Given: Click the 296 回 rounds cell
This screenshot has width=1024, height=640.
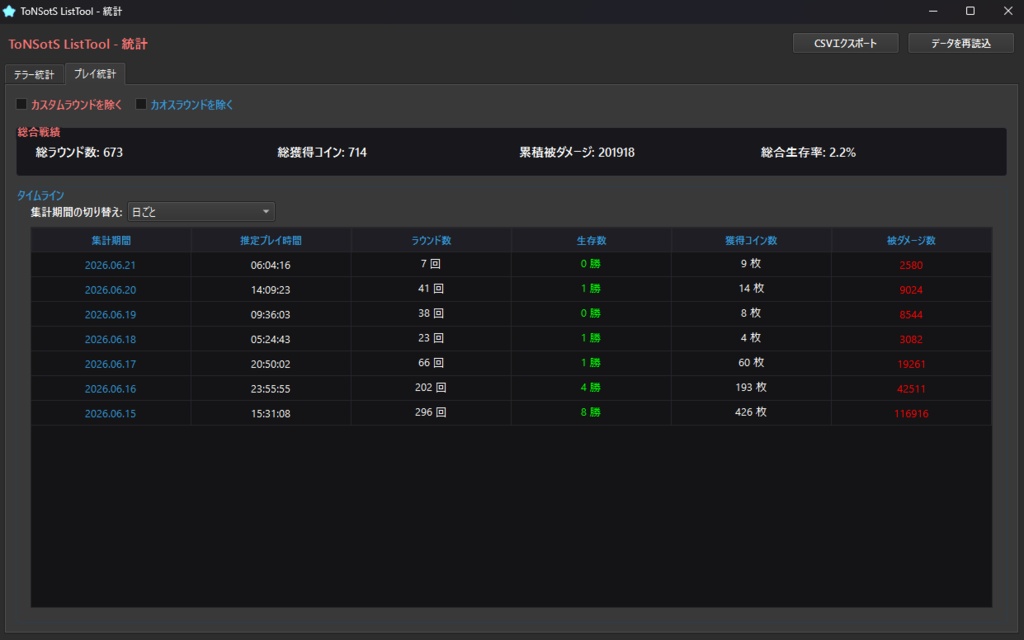Looking at the screenshot, I should coord(431,413).
